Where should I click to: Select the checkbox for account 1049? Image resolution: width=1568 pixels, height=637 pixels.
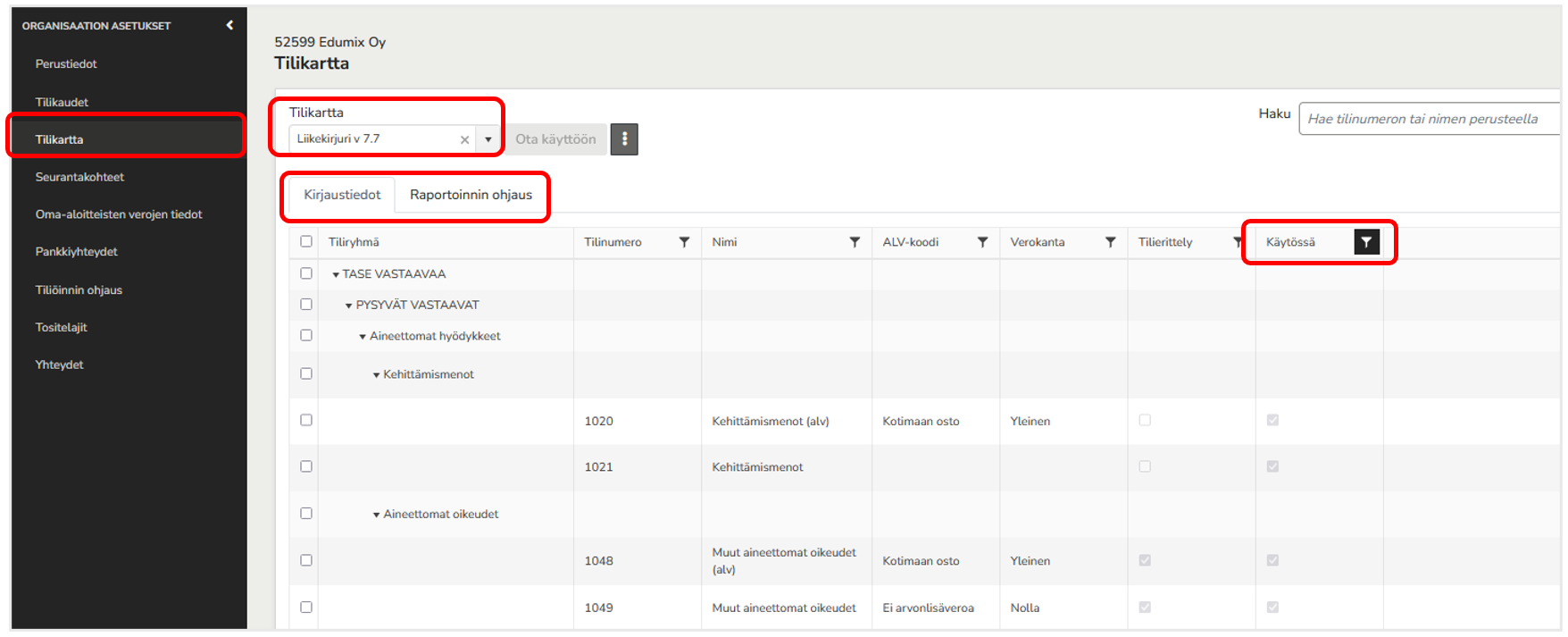click(306, 608)
